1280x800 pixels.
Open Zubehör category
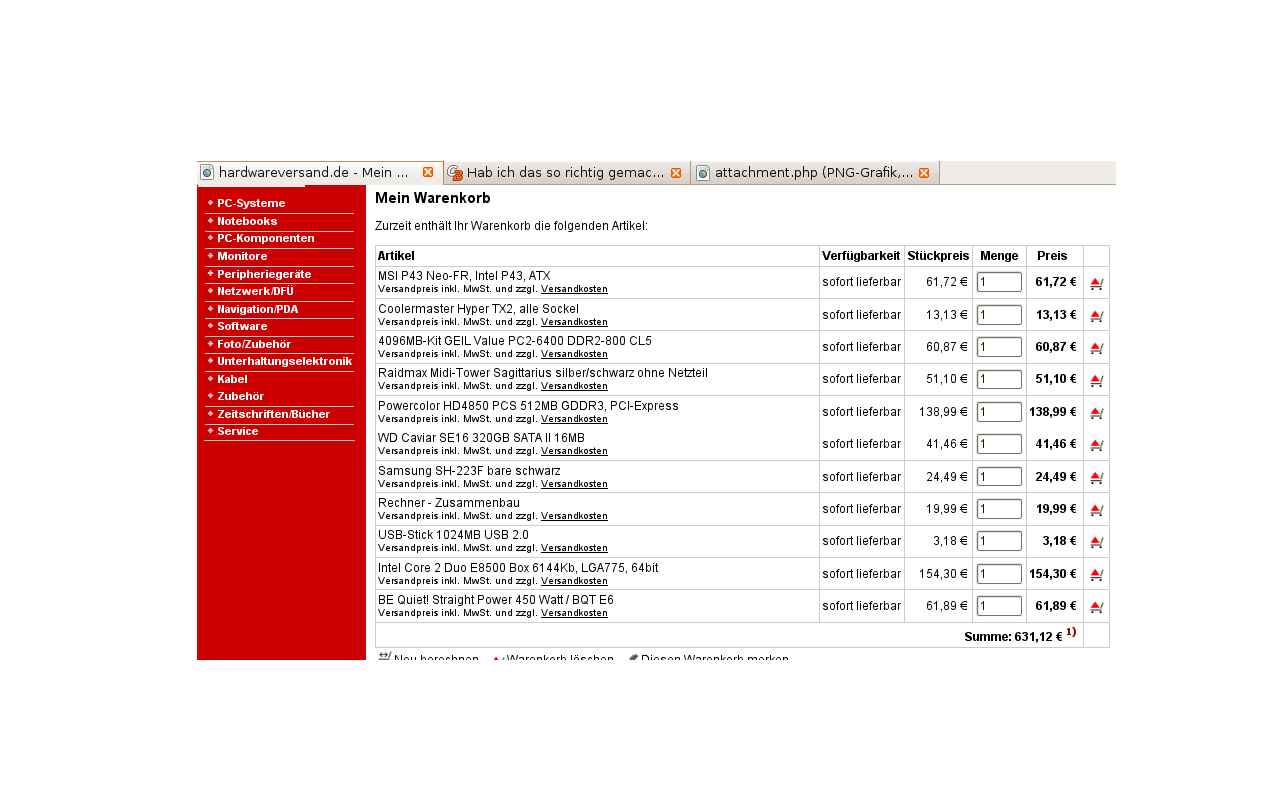240,396
